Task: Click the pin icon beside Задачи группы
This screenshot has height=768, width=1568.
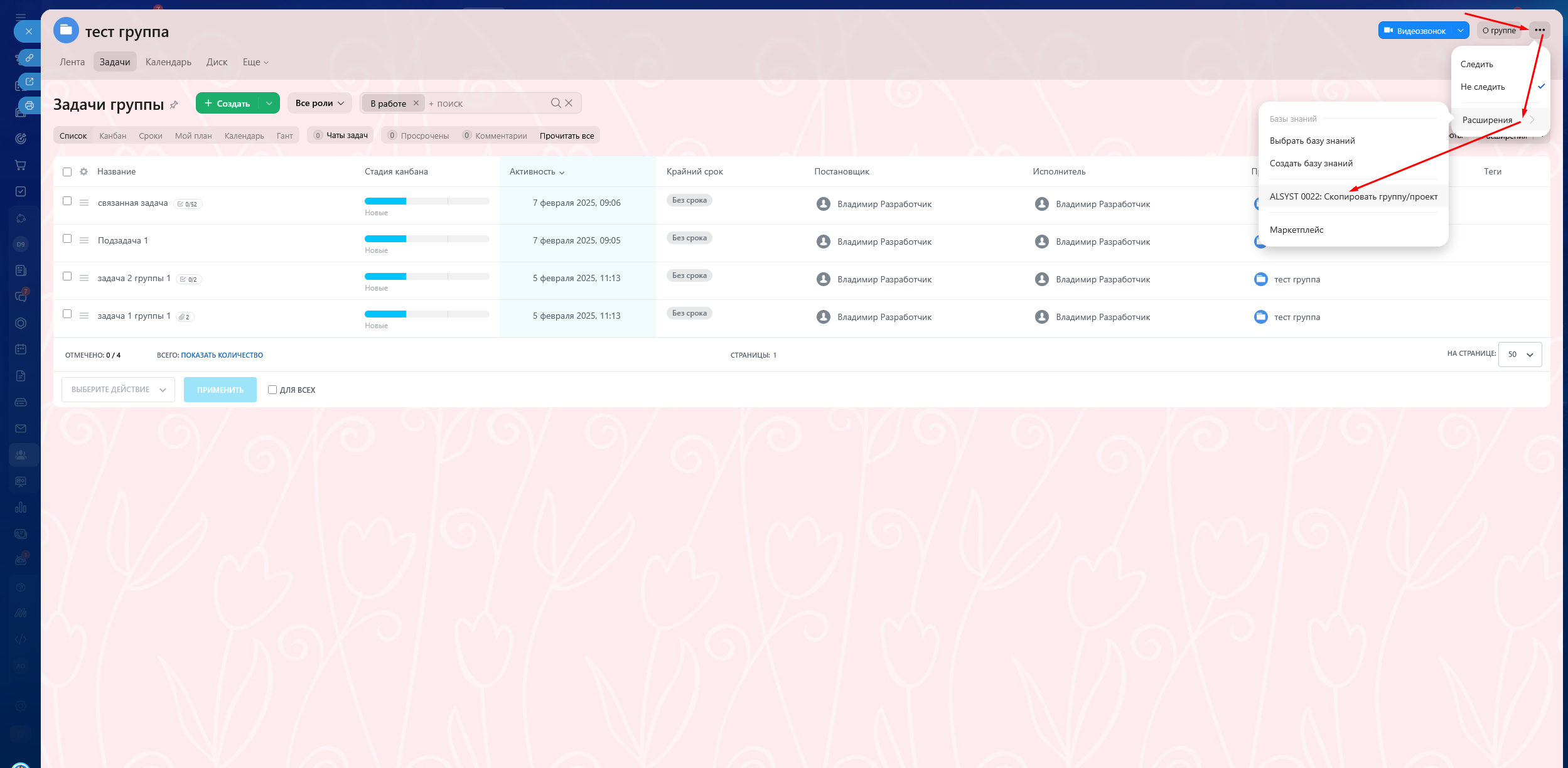Action: 174,105
